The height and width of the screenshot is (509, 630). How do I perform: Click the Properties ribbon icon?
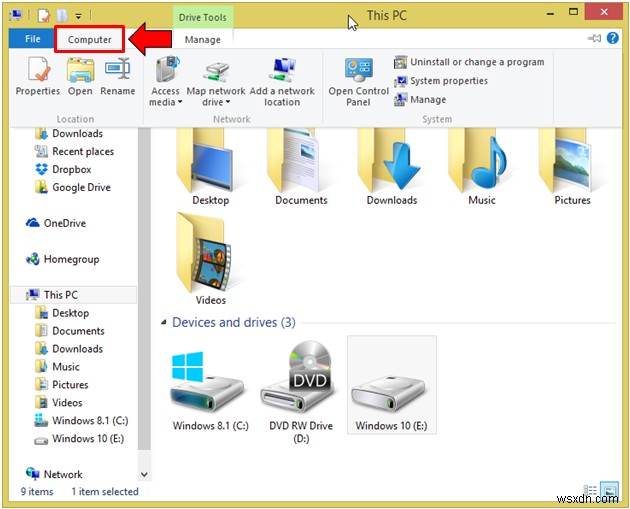[x=38, y=76]
